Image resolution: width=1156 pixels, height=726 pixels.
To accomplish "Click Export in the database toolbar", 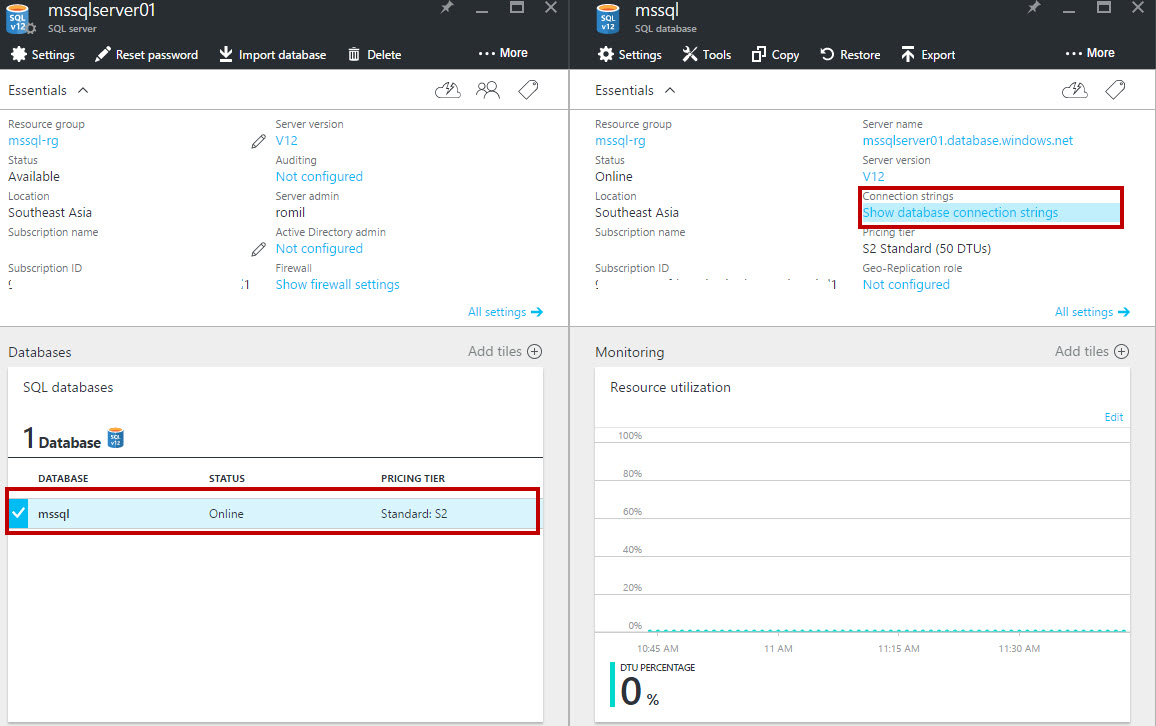I will point(927,55).
